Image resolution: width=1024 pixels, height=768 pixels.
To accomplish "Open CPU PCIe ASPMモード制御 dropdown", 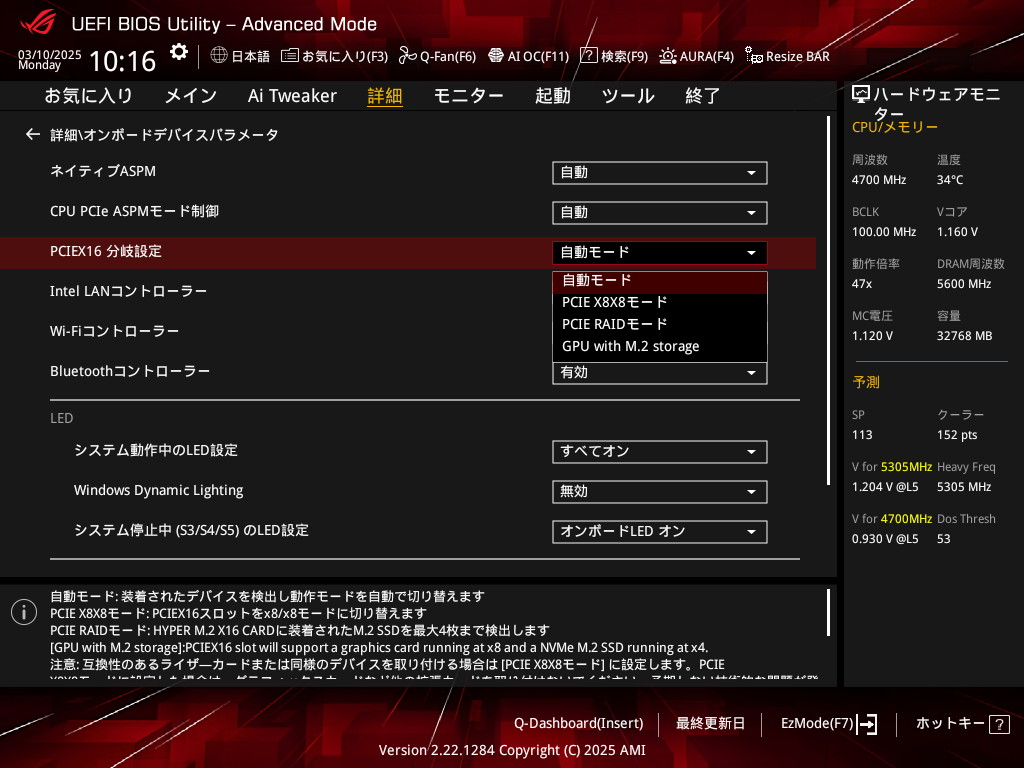I will (660, 213).
